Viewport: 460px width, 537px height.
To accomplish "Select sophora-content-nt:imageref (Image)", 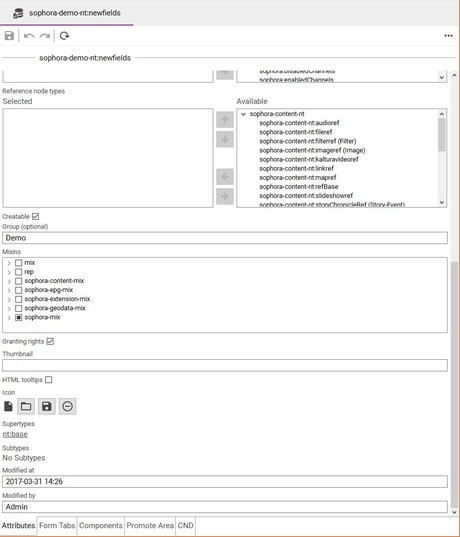I will [x=312, y=150].
